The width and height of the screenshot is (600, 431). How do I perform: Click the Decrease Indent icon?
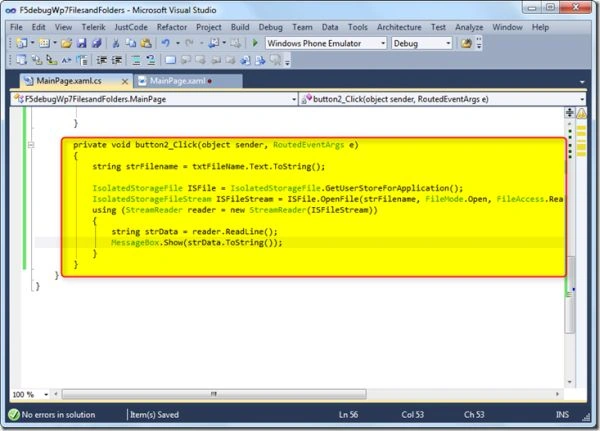click(101, 60)
